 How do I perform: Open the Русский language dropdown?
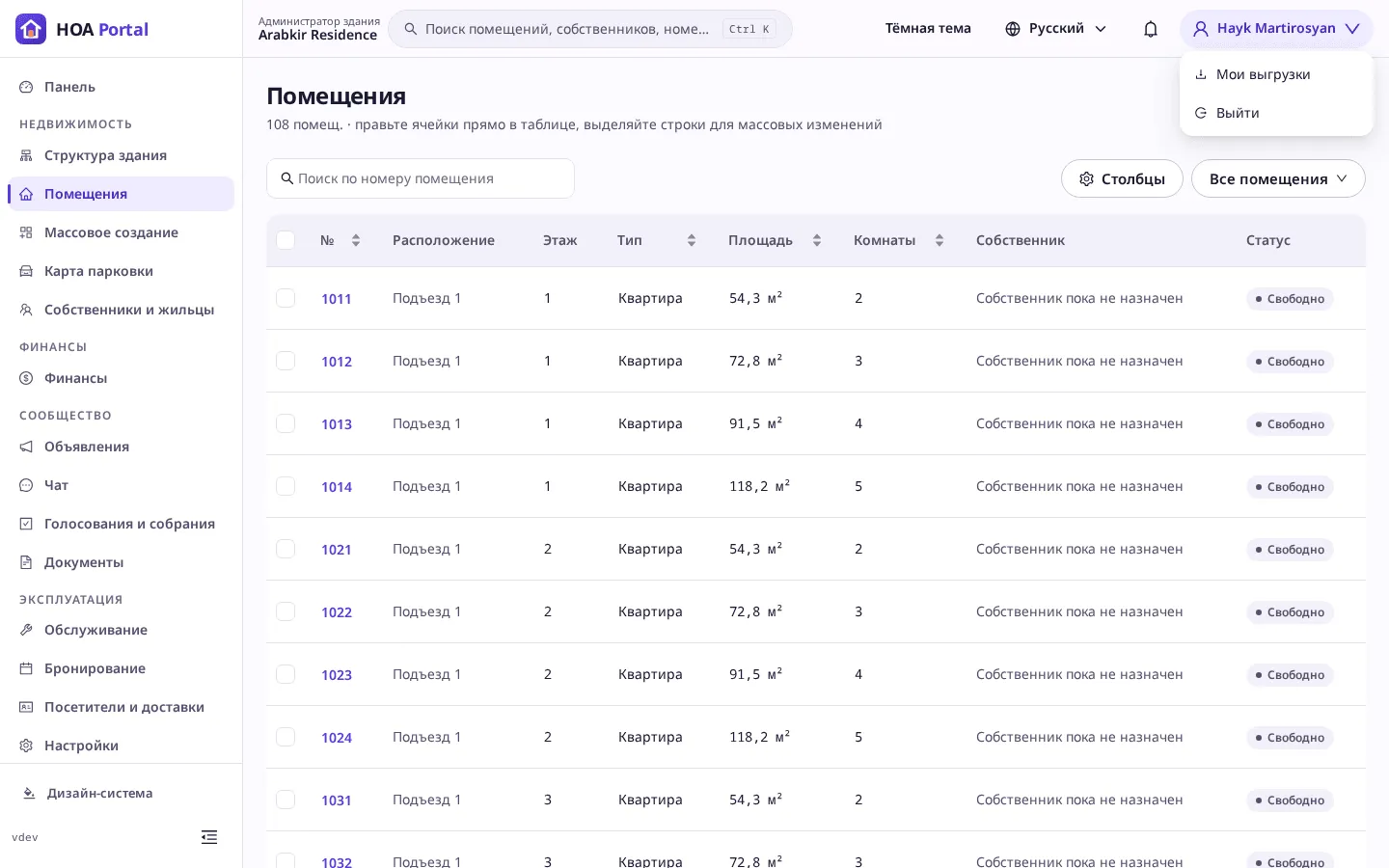pos(1056,29)
